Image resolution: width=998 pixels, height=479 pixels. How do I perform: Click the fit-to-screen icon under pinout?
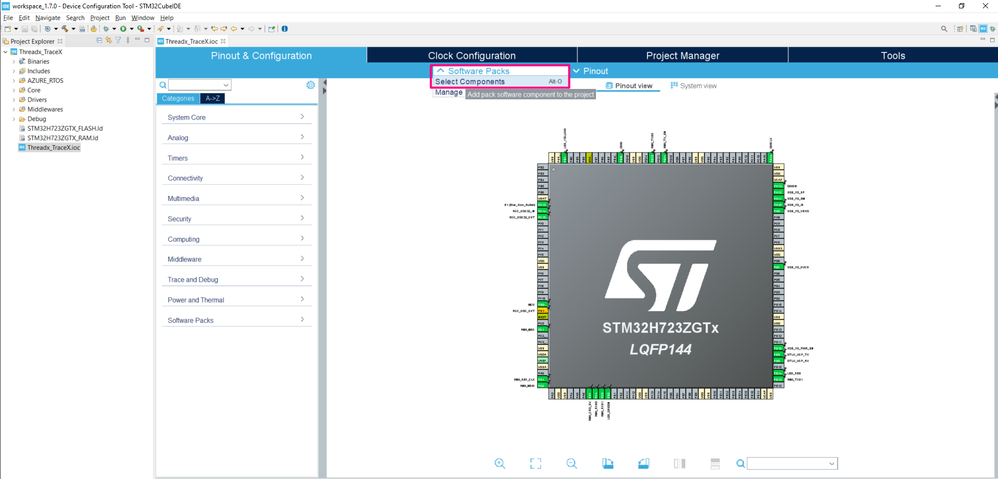pos(535,464)
